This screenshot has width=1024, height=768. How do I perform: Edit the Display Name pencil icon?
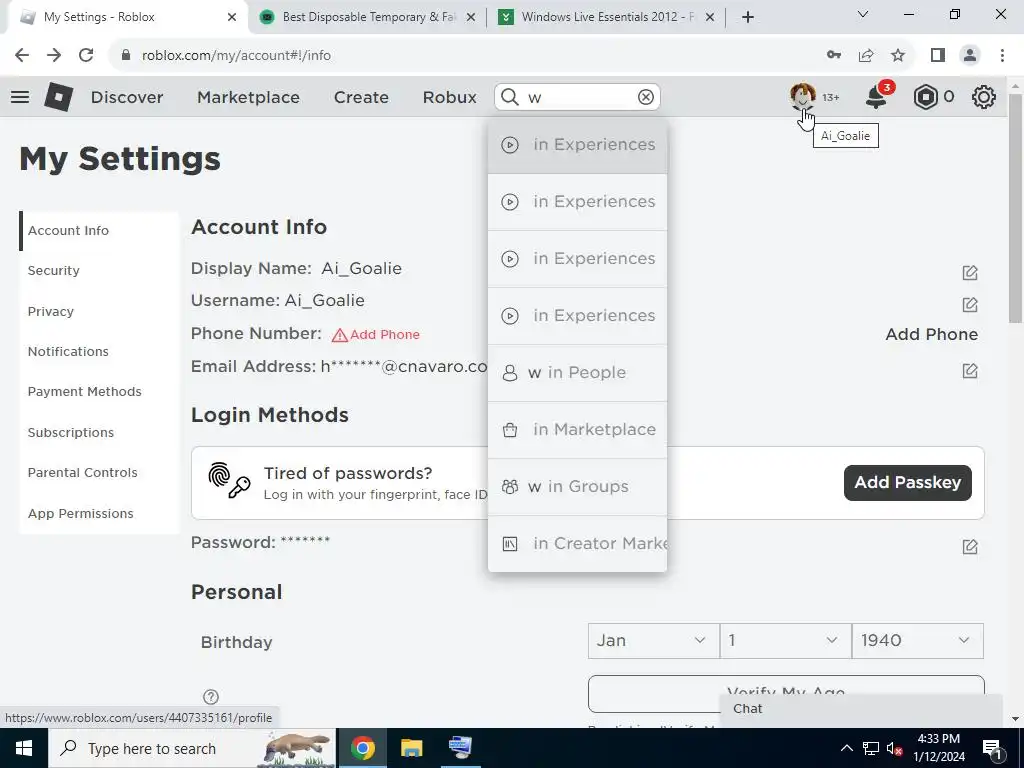click(970, 272)
